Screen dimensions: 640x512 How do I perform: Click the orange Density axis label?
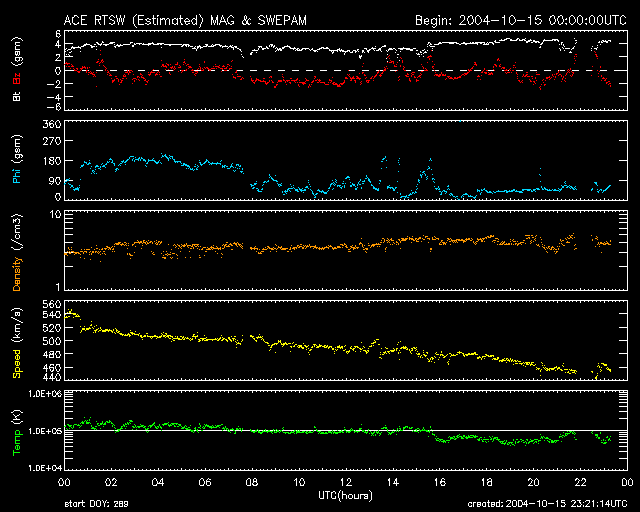coord(17,273)
